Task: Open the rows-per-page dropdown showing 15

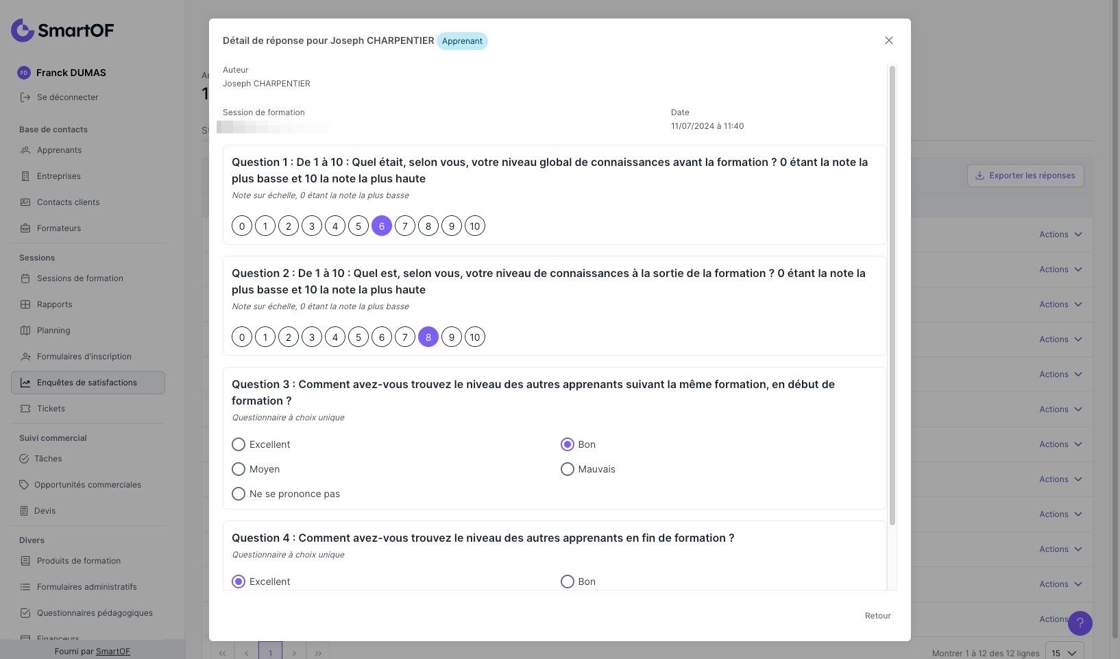Action: click(1064, 653)
